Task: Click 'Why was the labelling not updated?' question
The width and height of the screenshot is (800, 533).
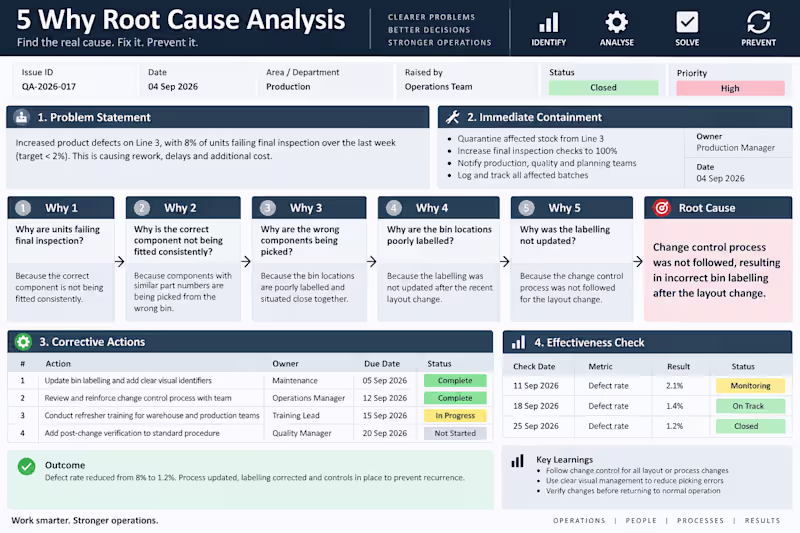Action: [565, 235]
